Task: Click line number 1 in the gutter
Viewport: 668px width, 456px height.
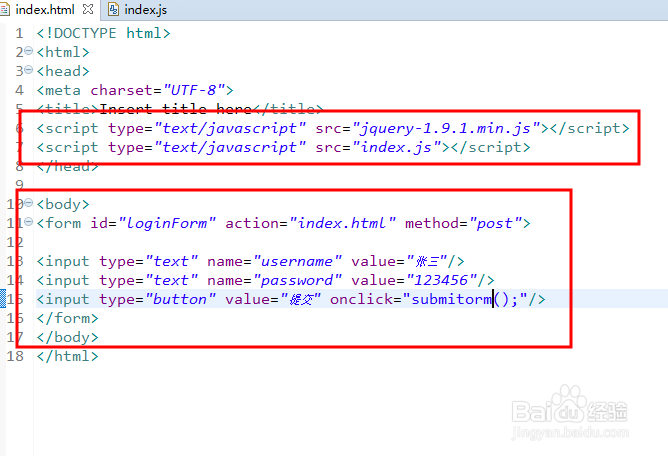Action: (x=19, y=33)
